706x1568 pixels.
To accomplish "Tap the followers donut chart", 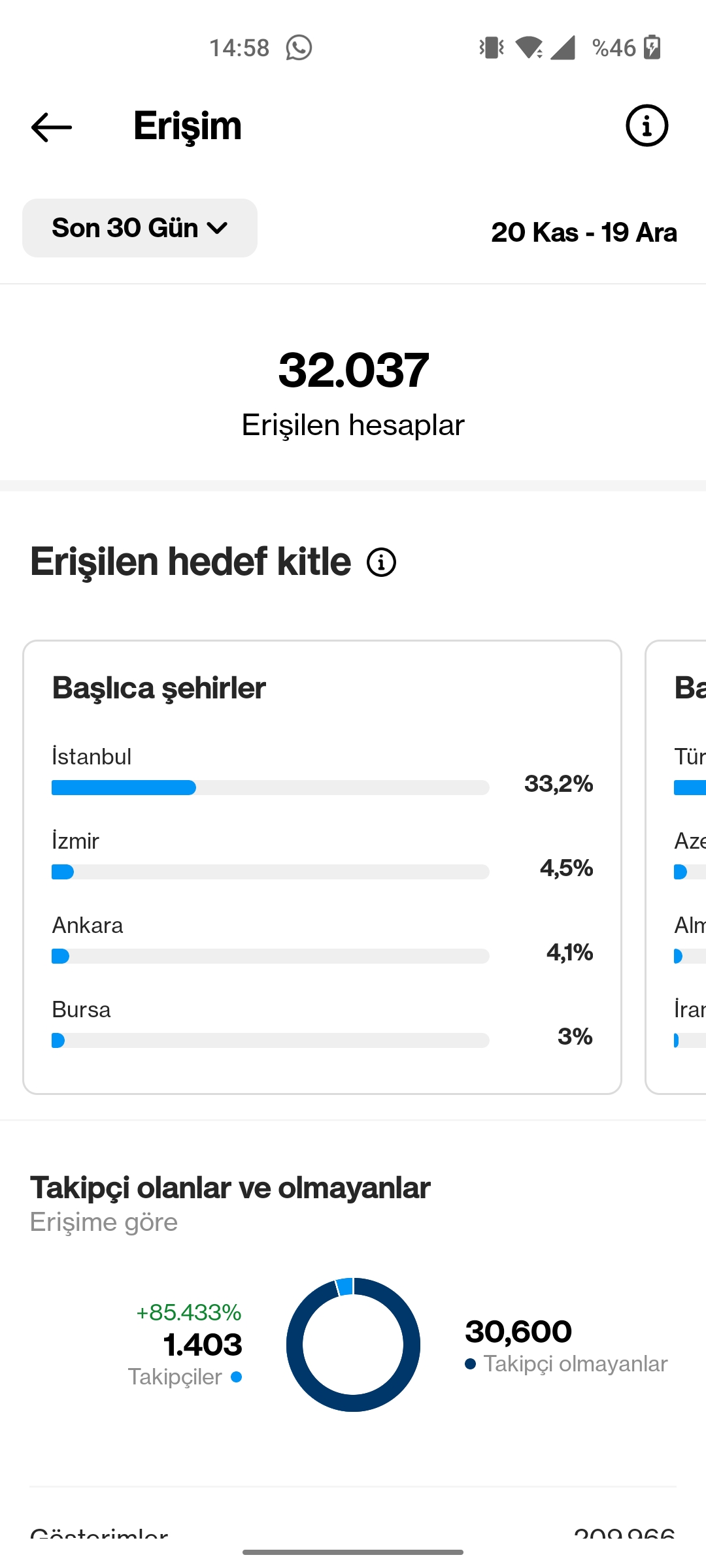I will 353,1345.
